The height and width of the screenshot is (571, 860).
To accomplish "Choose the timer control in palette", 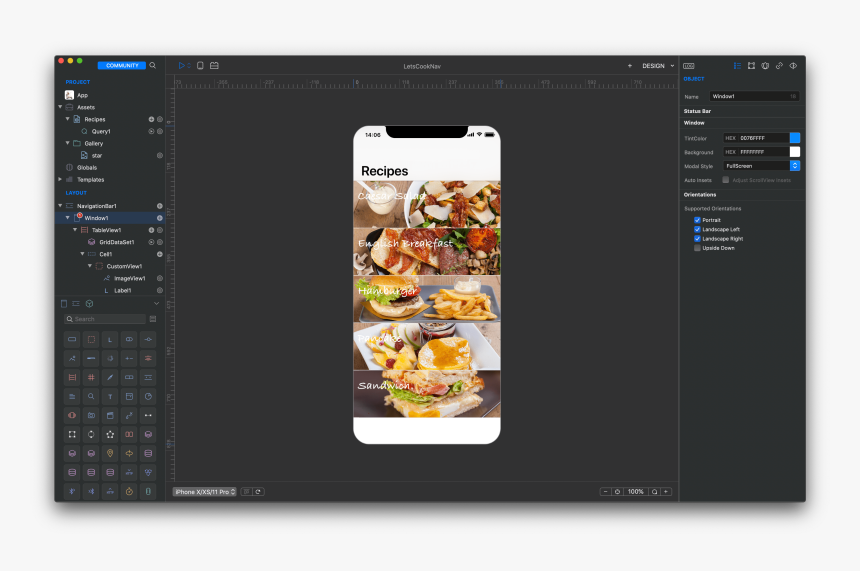I will click(129, 491).
